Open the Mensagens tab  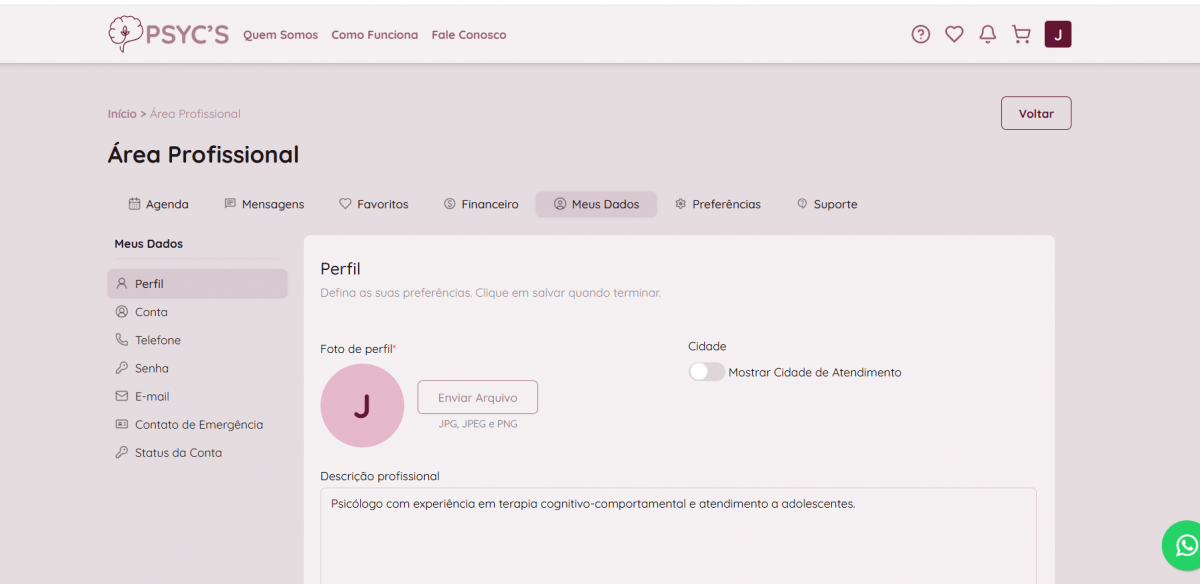(x=264, y=204)
